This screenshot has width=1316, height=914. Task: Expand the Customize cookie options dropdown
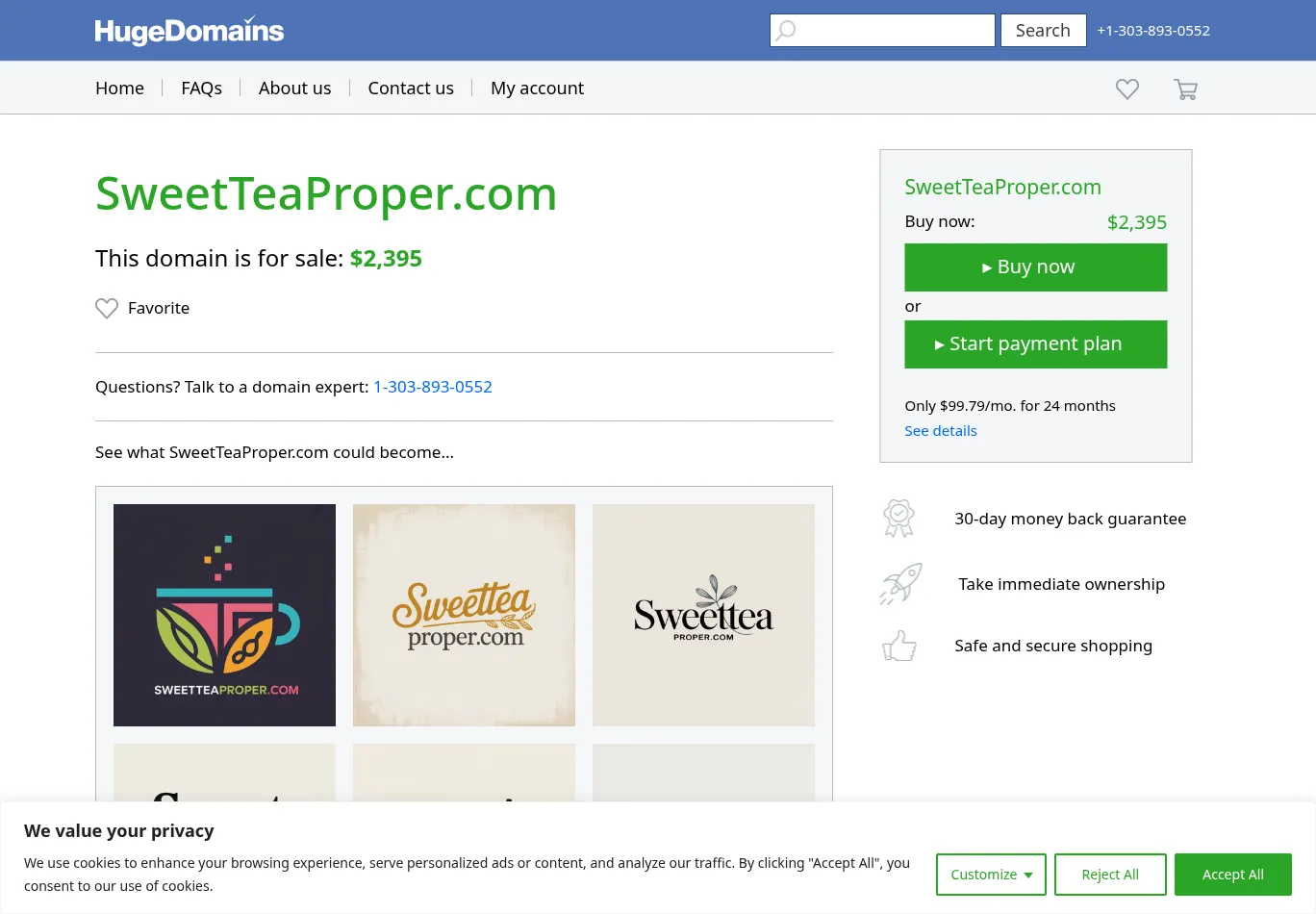991,875
